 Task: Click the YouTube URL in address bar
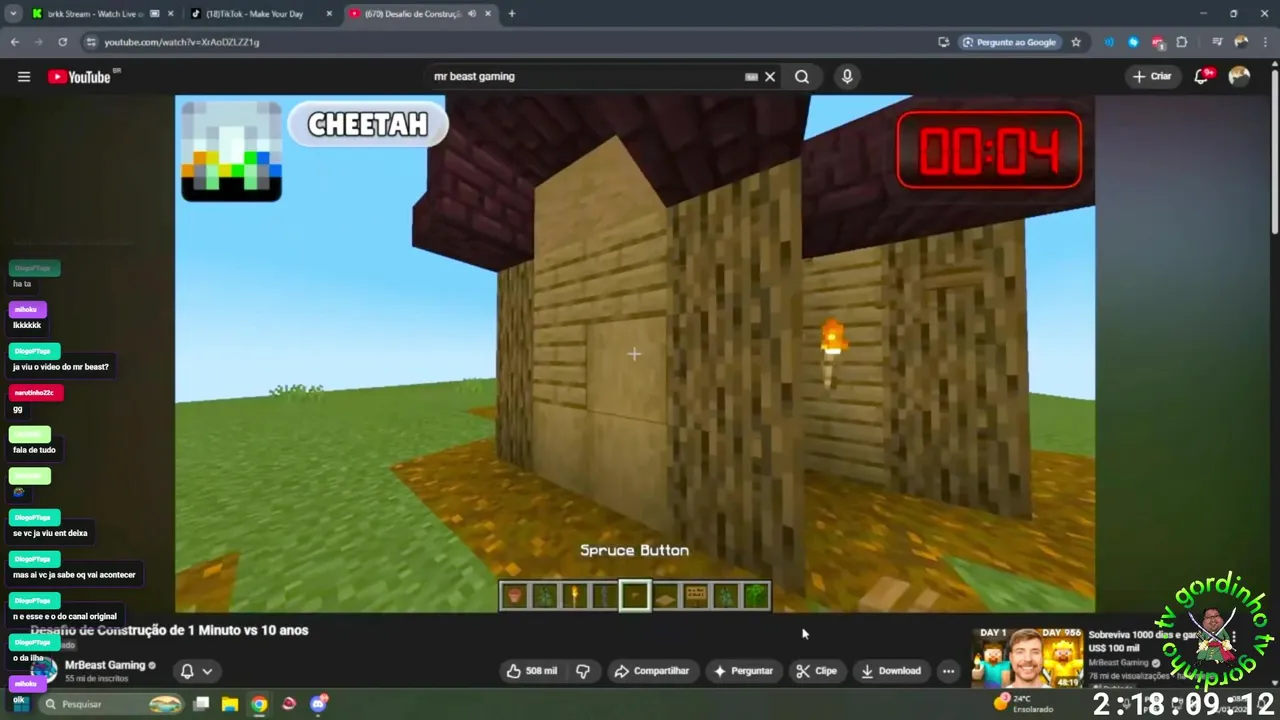181,42
